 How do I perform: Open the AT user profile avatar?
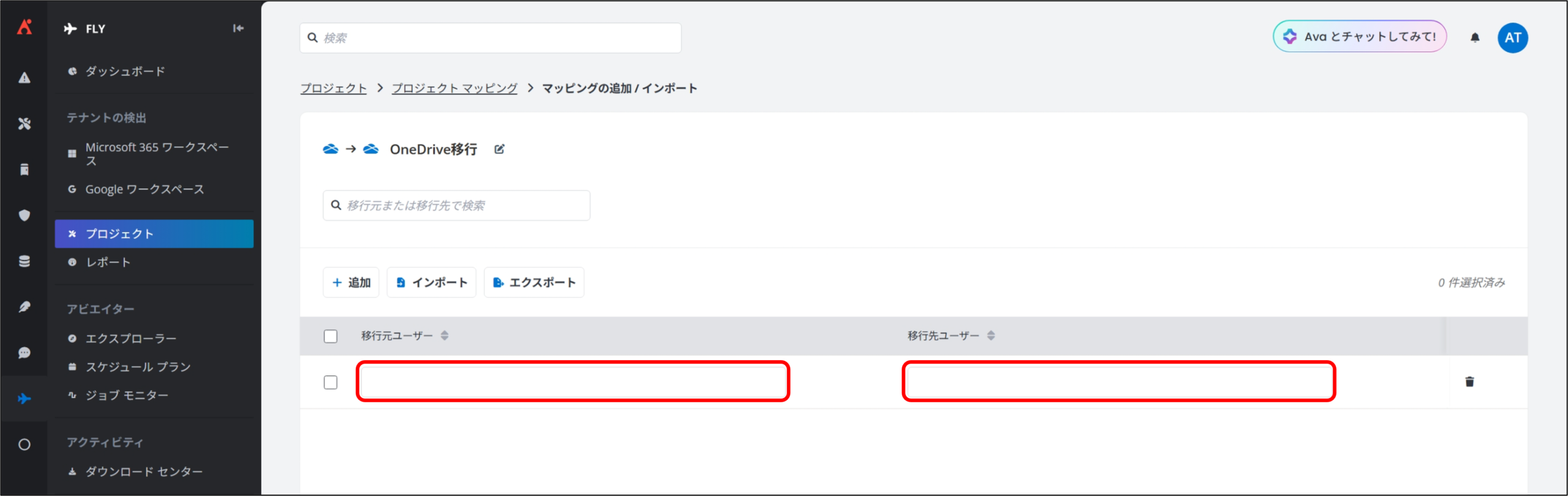(1512, 38)
